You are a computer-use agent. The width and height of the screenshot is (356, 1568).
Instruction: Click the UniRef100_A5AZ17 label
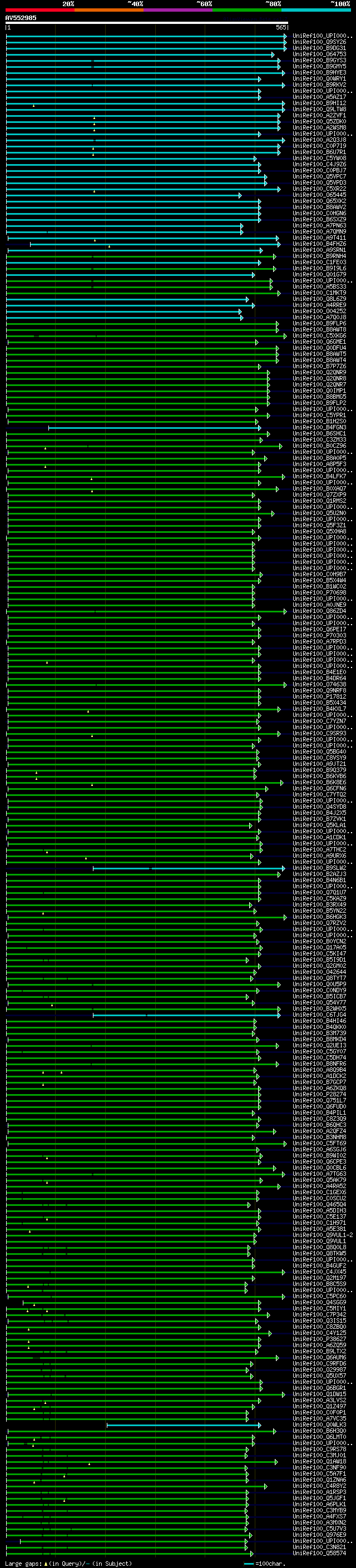[x=319, y=97]
